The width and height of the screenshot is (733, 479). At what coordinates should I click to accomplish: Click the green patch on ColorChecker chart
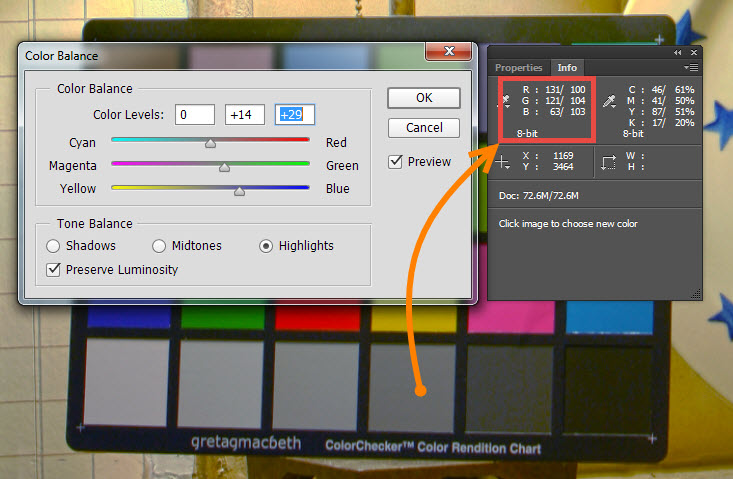tap(223, 316)
